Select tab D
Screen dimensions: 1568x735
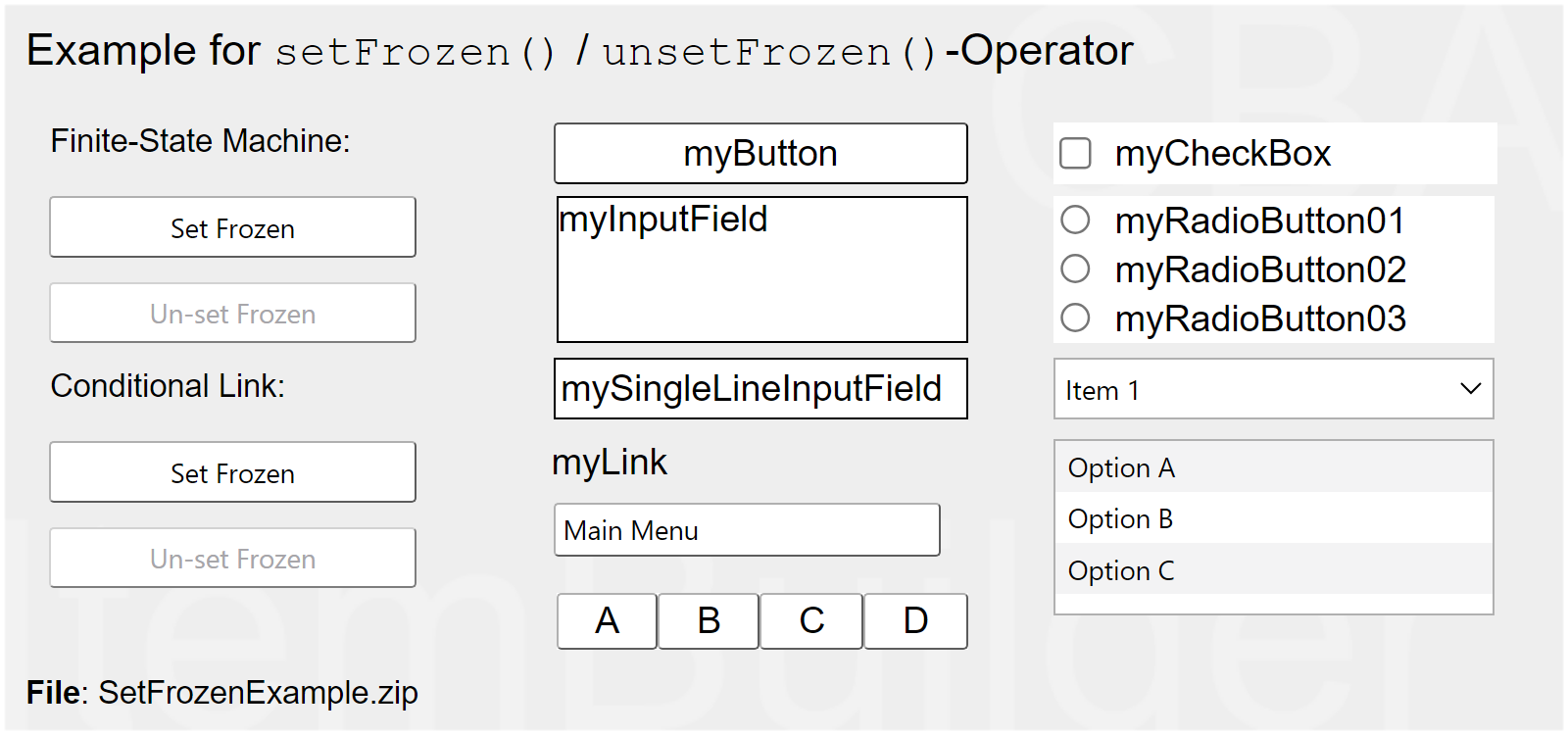[x=915, y=620]
